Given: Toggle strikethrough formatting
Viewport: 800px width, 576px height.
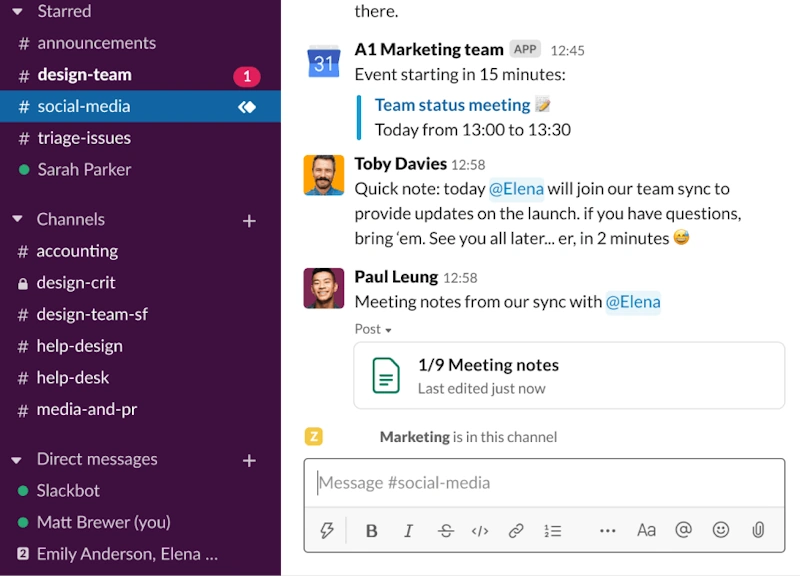Looking at the screenshot, I should coord(445,531).
